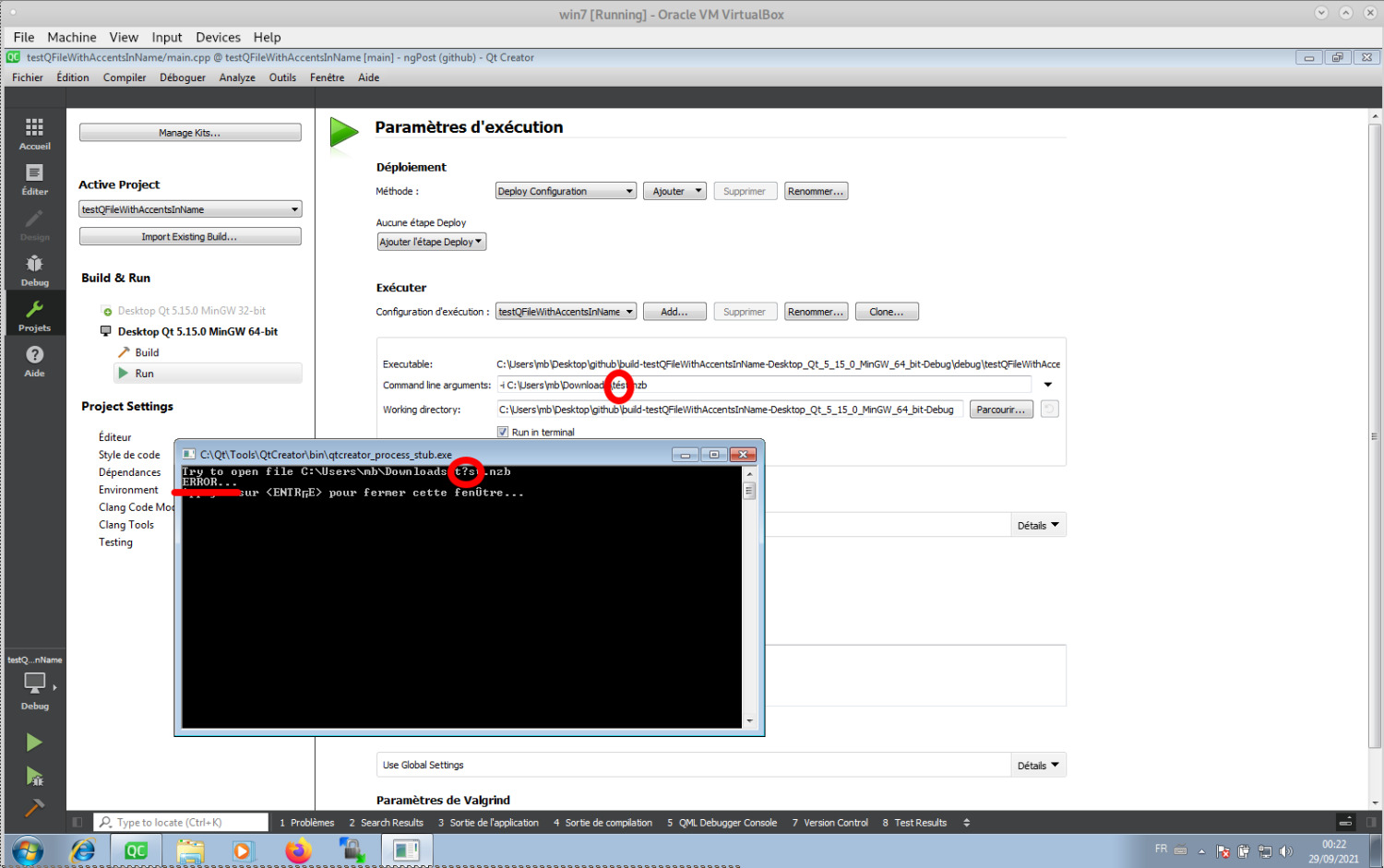
Task: Open media player taskbar icon
Action: (243, 850)
